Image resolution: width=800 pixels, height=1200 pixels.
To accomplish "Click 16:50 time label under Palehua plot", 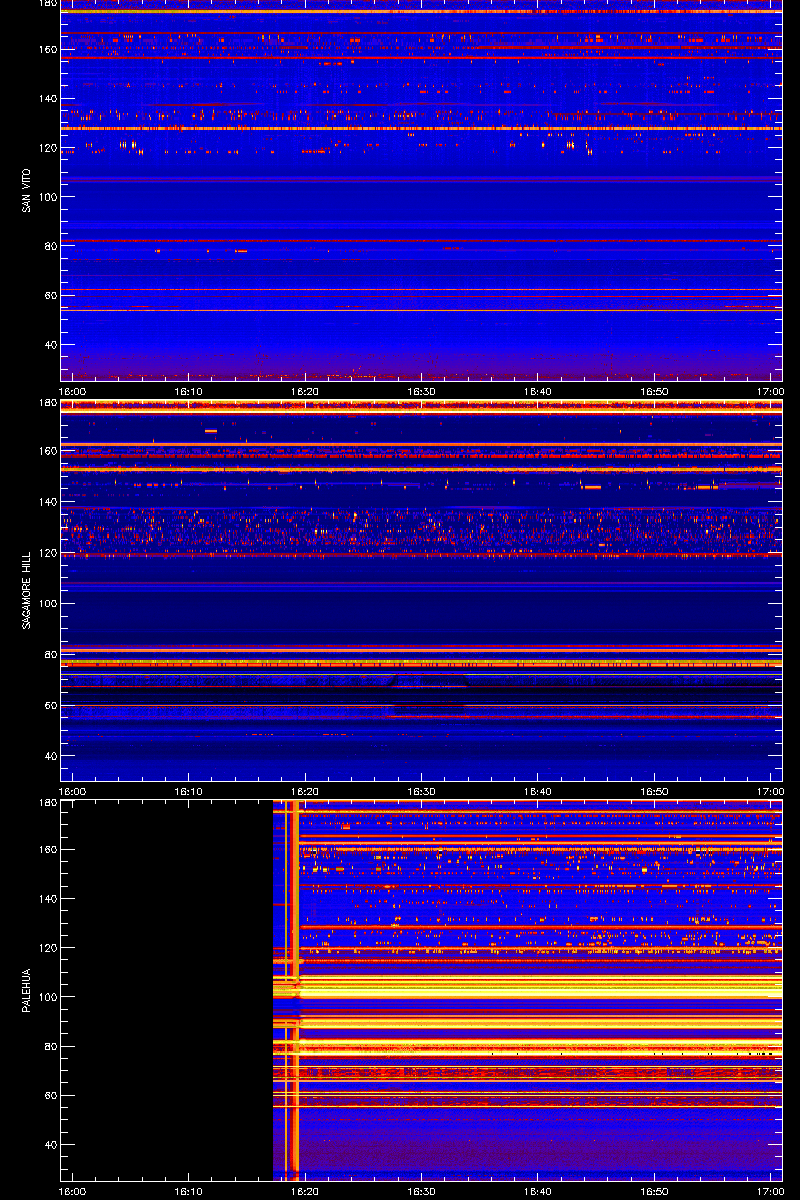I will pos(654,1192).
